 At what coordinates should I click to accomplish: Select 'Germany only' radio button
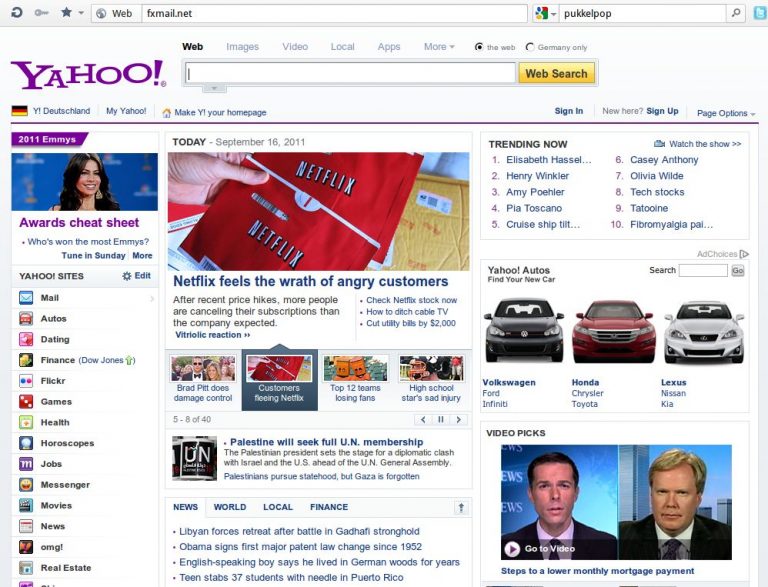[529, 47]
